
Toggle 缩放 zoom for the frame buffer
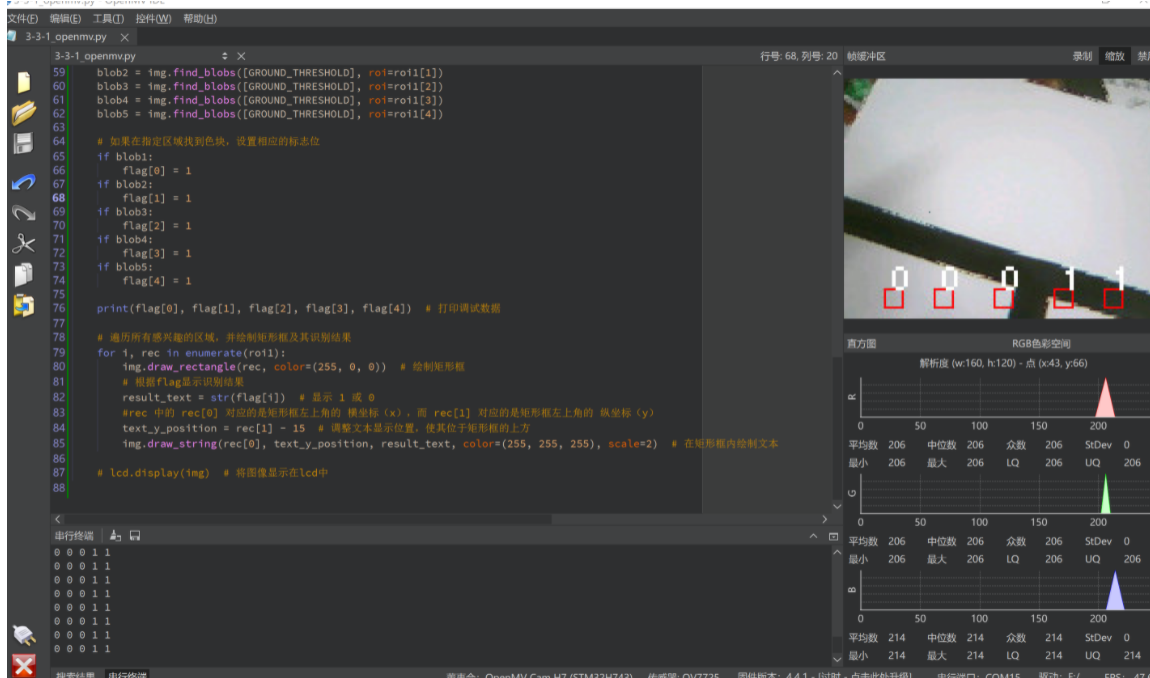tap(1114, 56)
